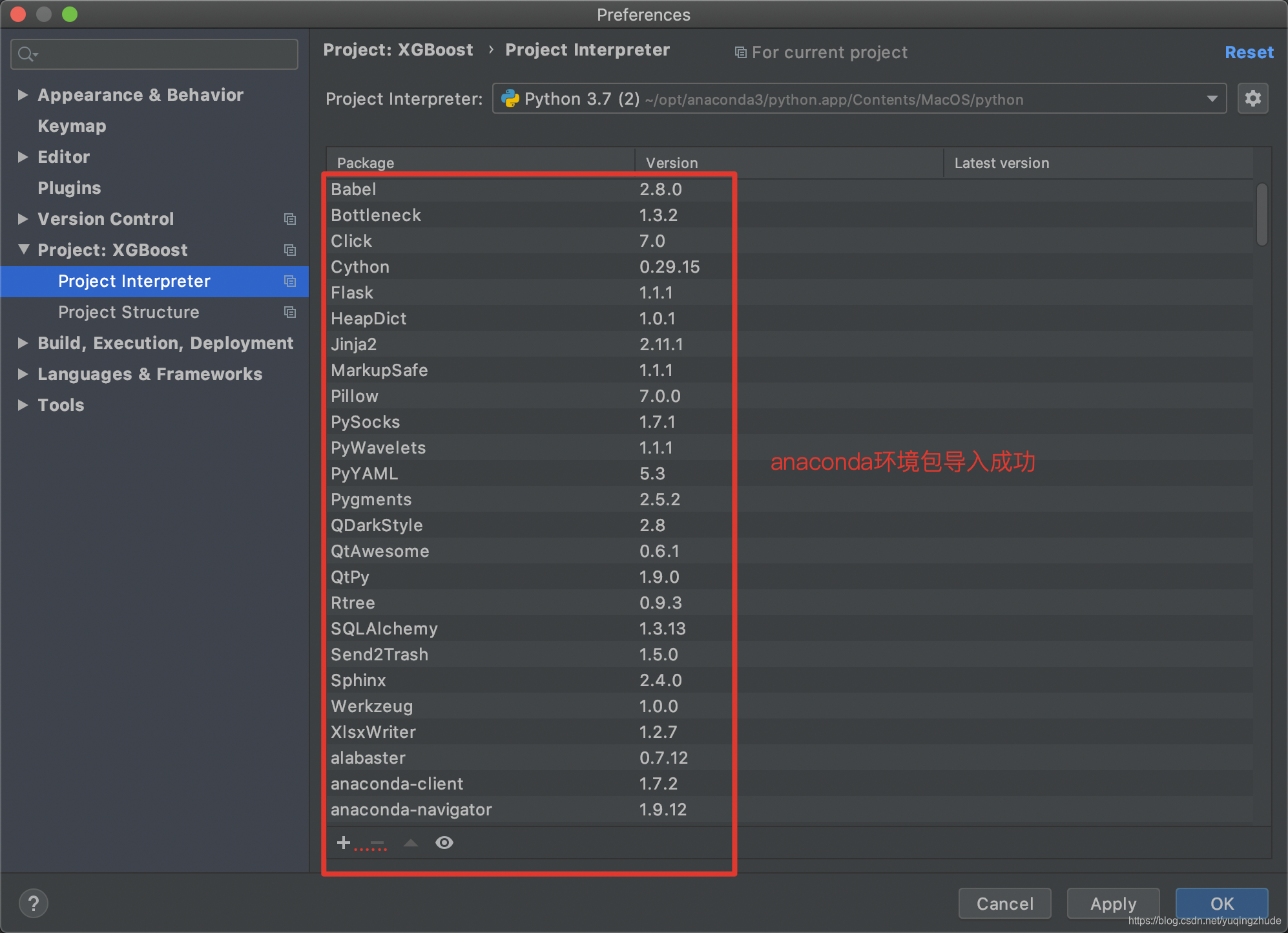The height and width of the screenshot is (933, 1288).
Task: Expand the Tools section
Action: 23,405
